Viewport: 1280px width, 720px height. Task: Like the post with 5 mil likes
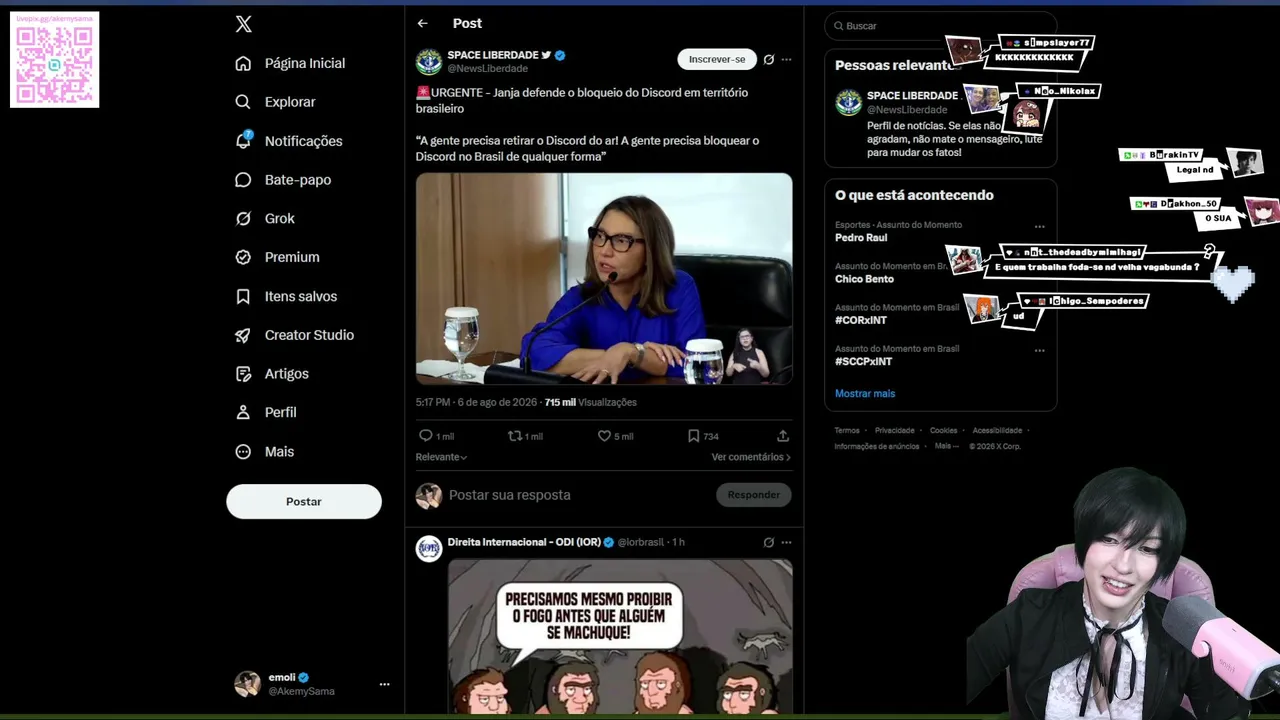point(604,436)
